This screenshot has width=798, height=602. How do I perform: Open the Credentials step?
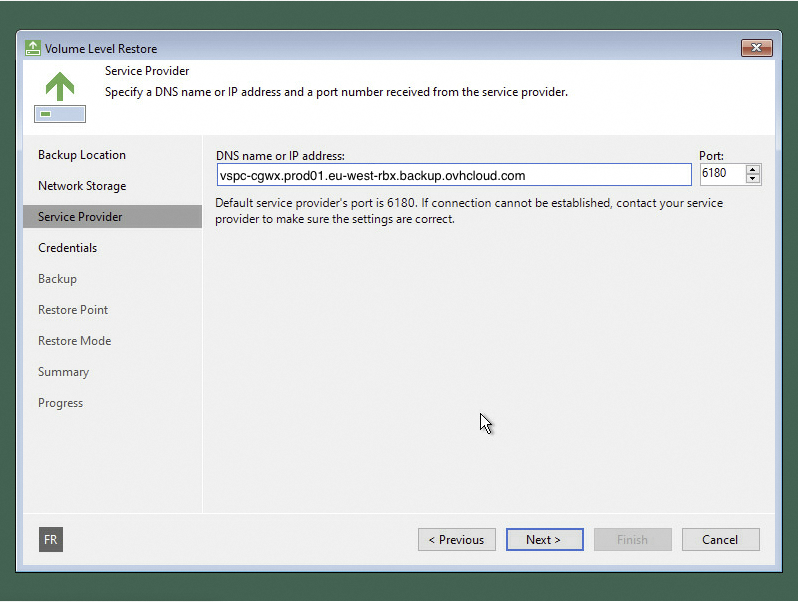tap(67, 248)
